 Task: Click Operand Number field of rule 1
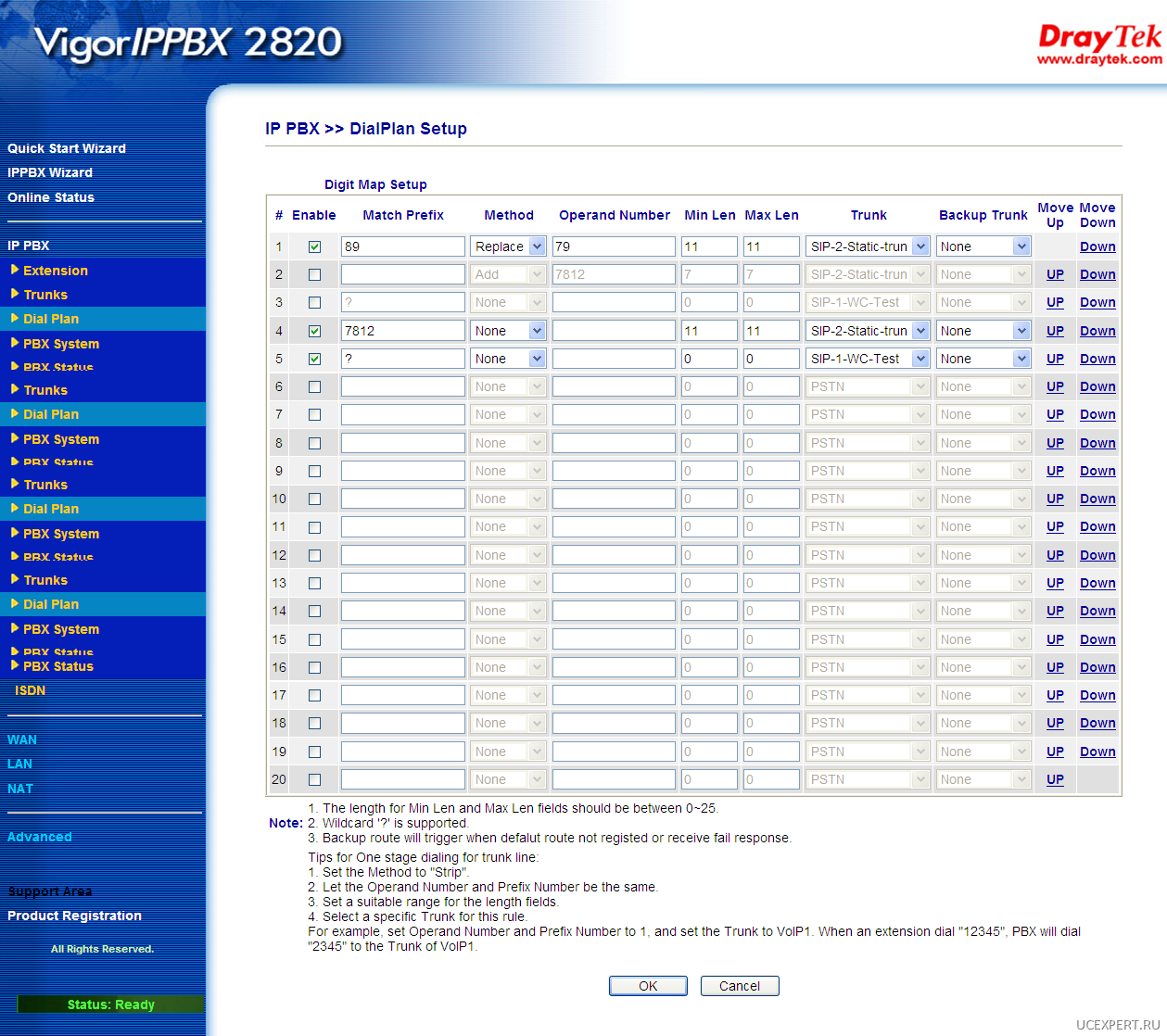pos(614,246)
